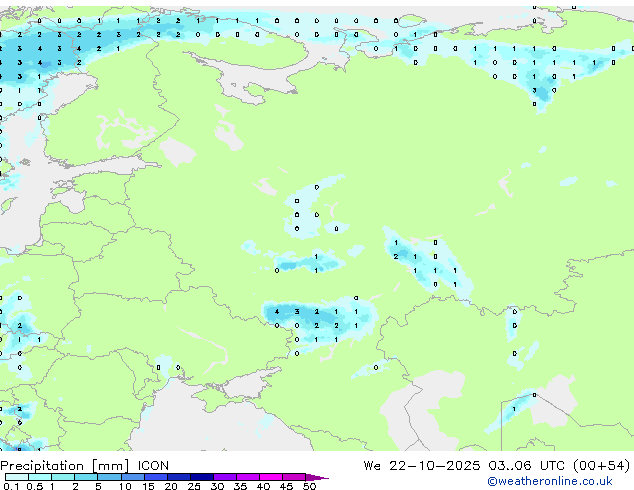This screenshot has height=490, width=634.
Task: Click the '03..06 UTC' time label
Action: click(526, 466)
